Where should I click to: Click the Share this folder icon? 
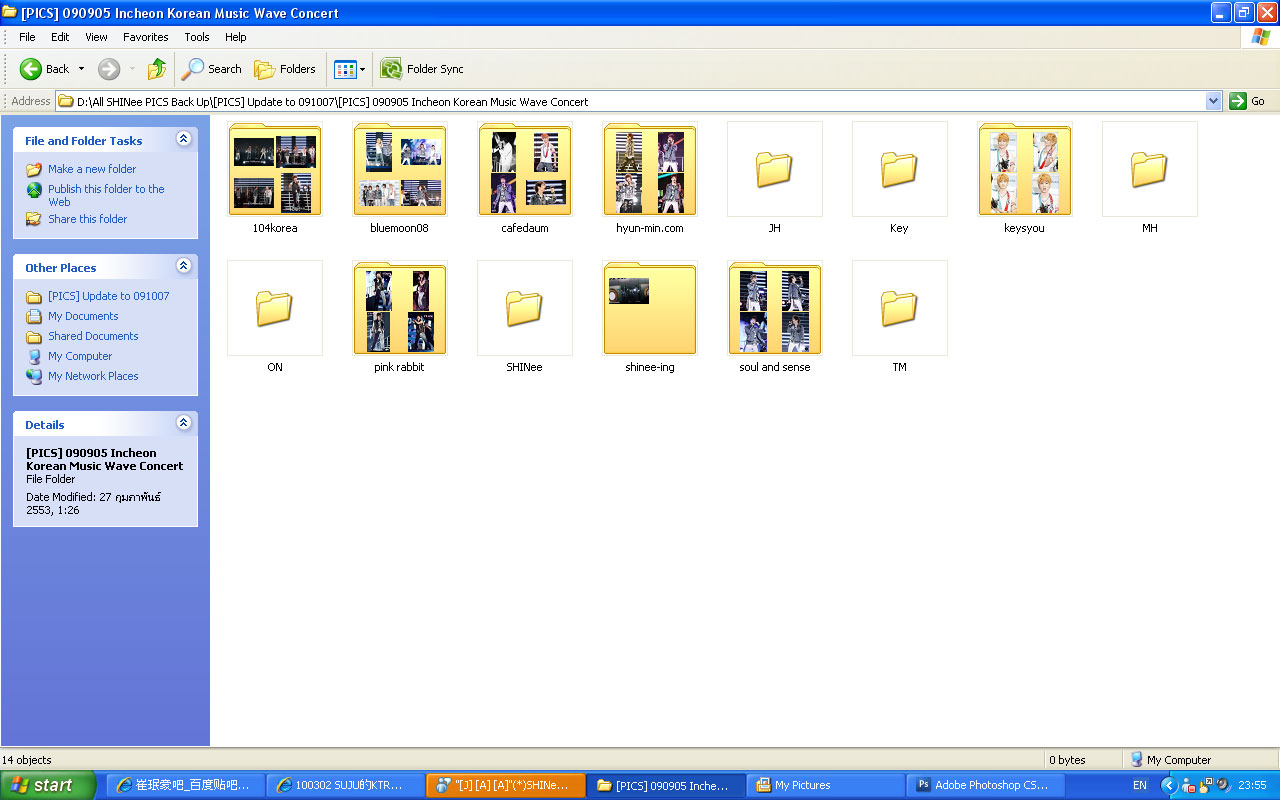click(x=34, y=219)
